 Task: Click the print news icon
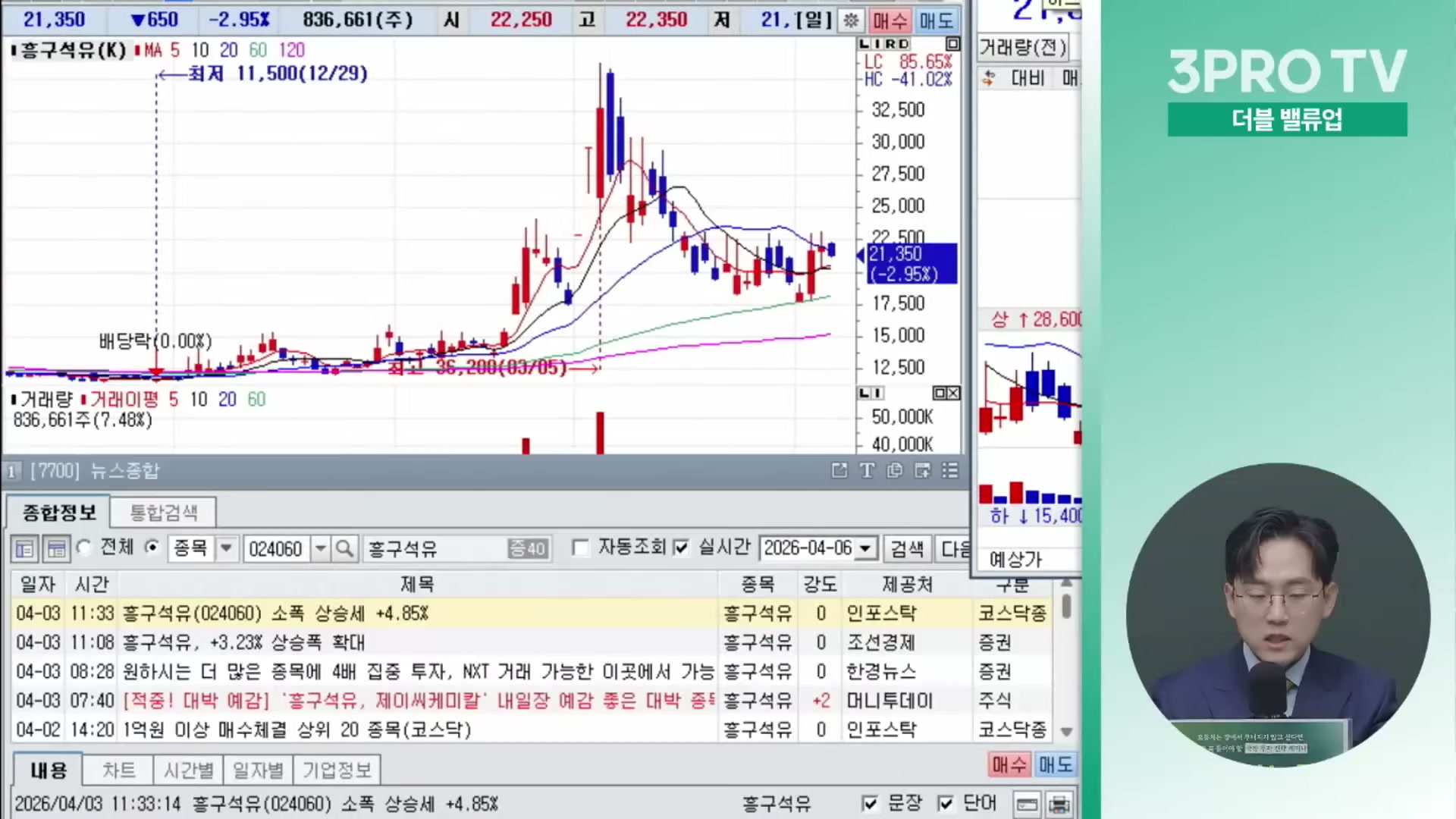tap(1059, 804)
